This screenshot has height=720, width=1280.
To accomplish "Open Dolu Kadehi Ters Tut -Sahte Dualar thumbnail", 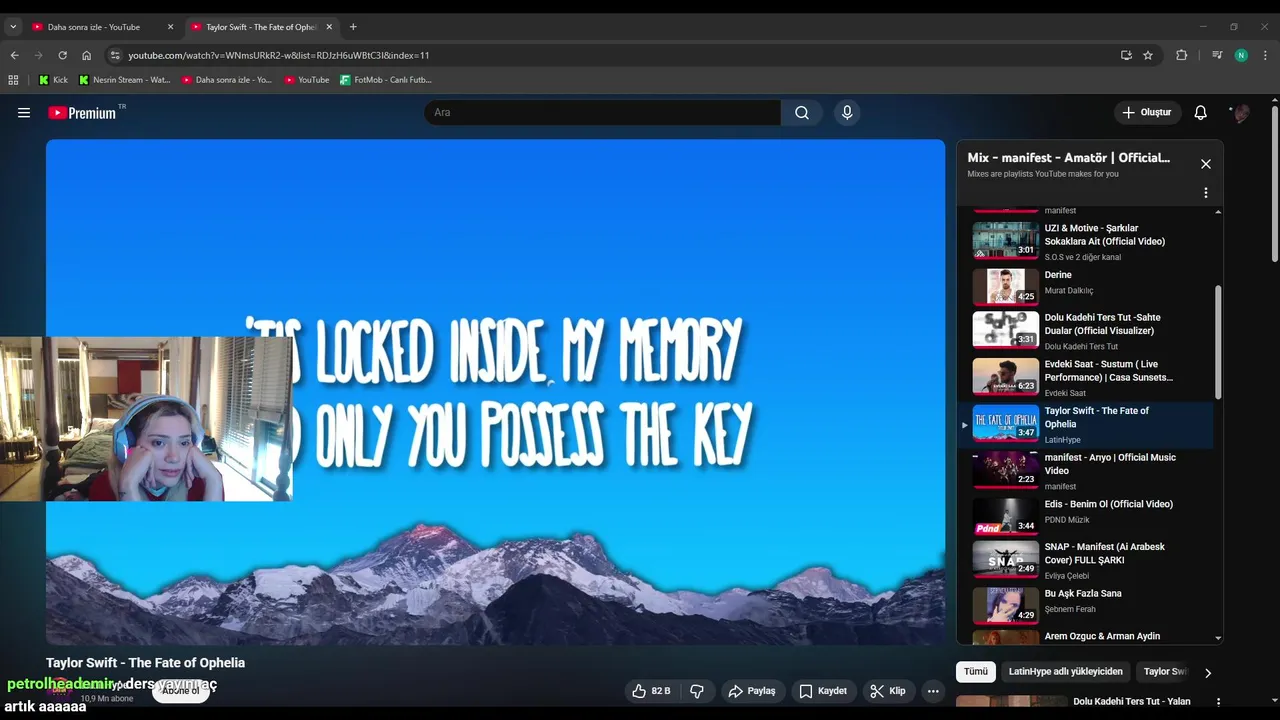I will 1006,329.
